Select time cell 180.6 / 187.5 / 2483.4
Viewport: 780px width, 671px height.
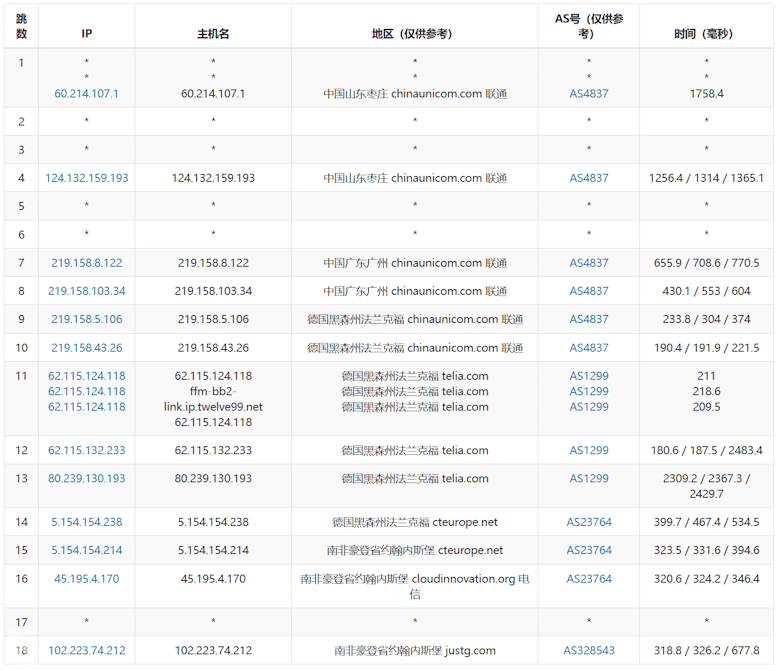pos(706,450)
